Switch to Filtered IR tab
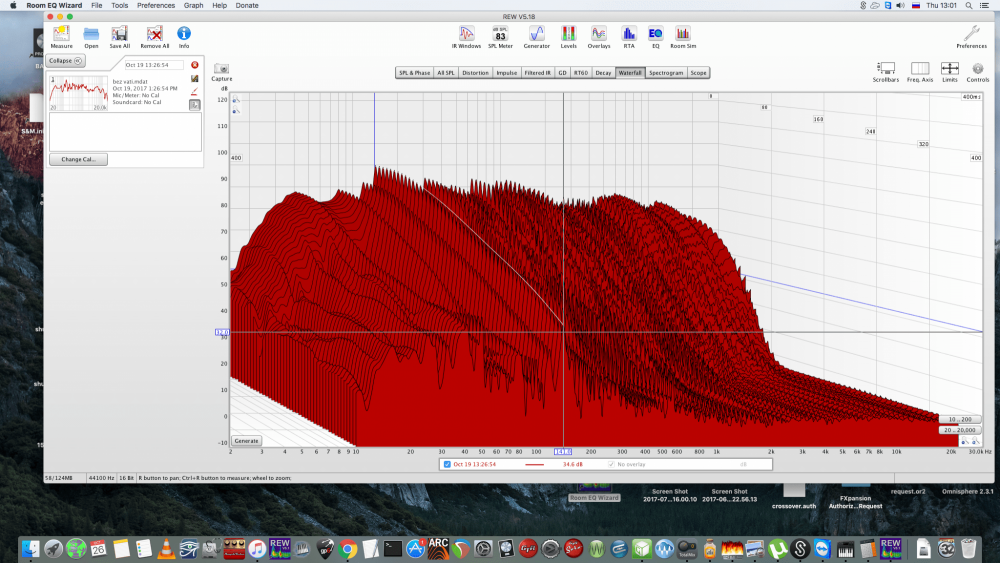The width and height of the screenshot is (1000, 563). (x=537, y=73)
